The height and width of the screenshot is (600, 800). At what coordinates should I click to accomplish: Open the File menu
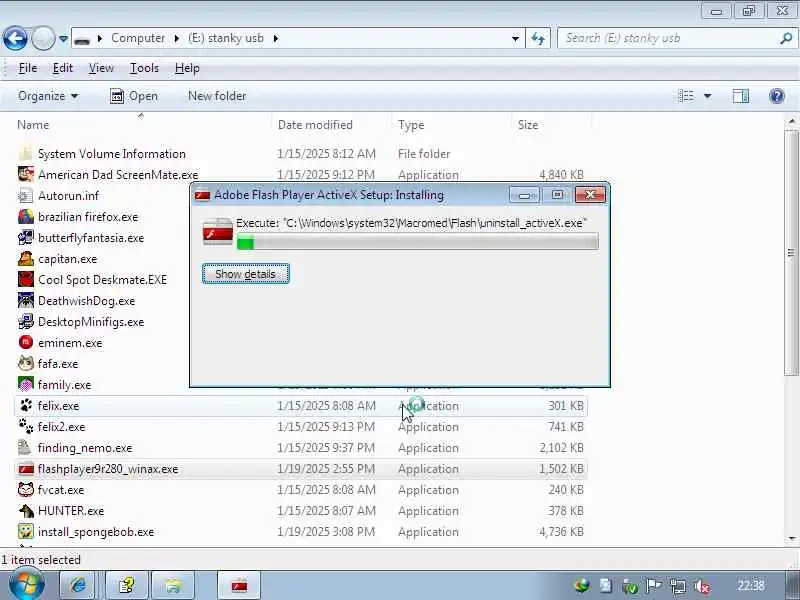[28, 68]
